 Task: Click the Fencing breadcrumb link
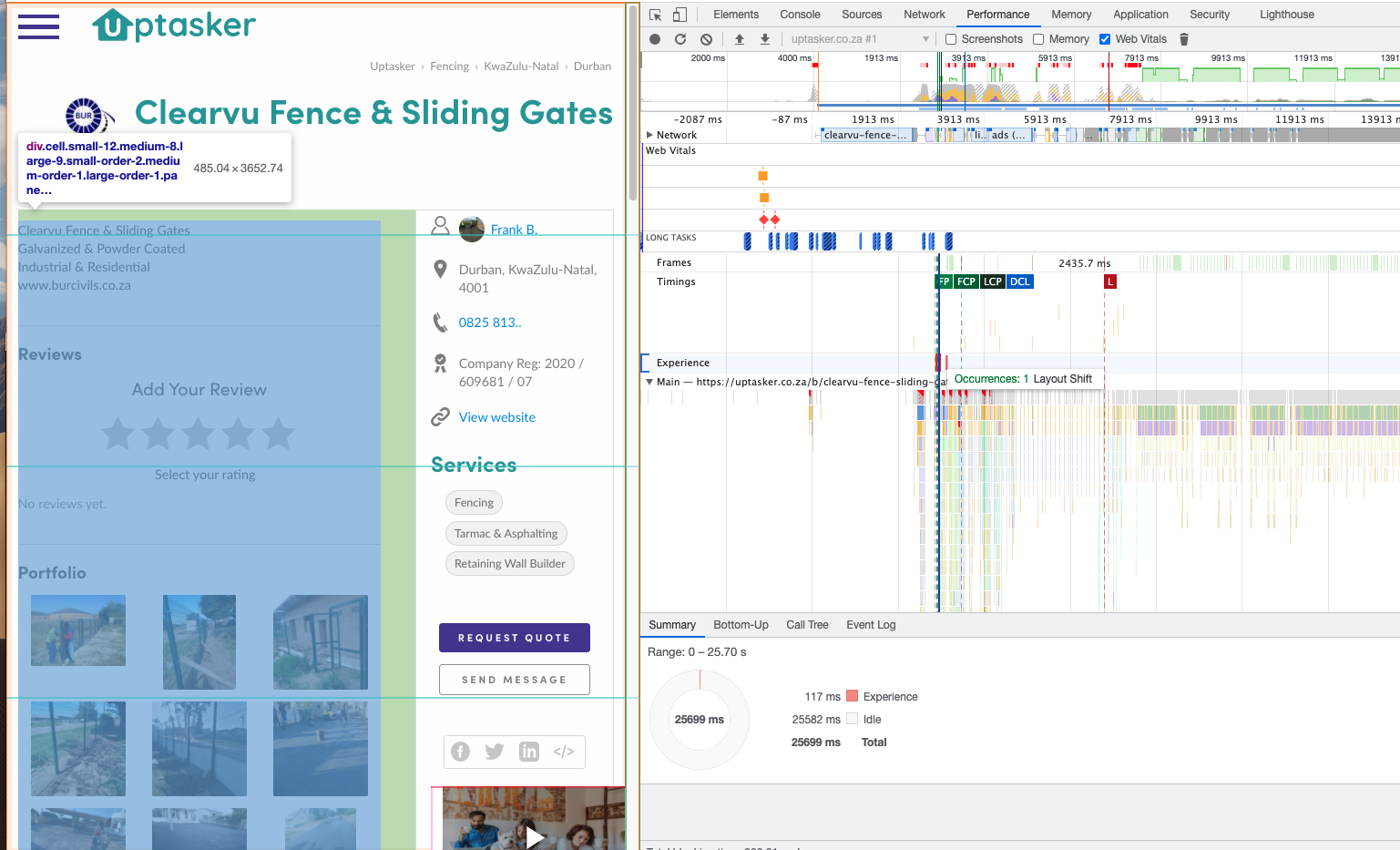coord(449,67)
